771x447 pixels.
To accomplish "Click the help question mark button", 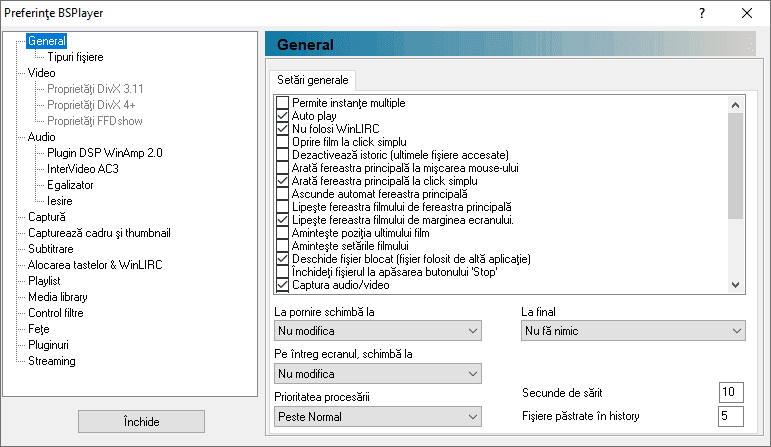I will click(x=702, y=13).
